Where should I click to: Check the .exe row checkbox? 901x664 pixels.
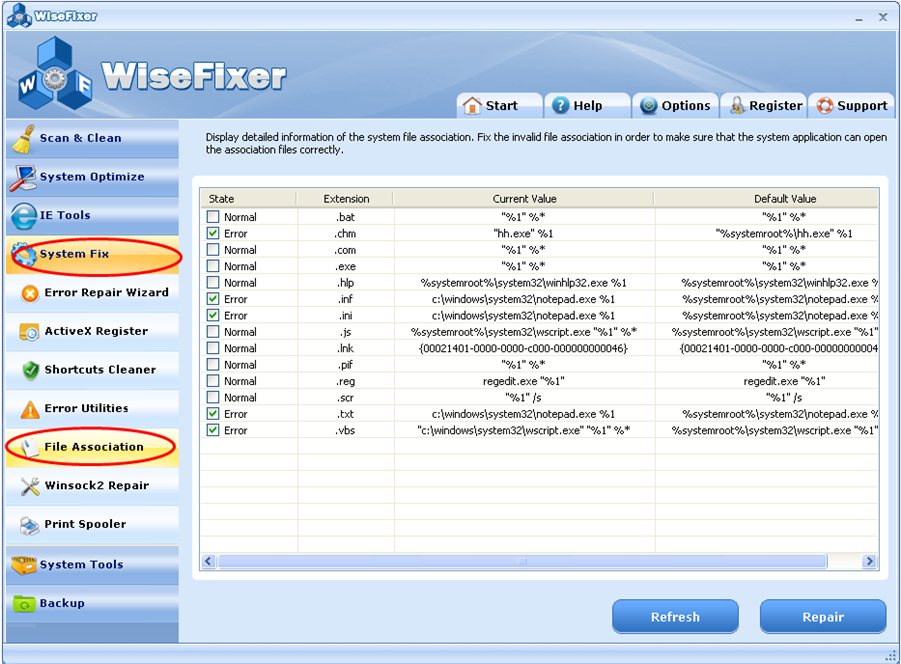[x=213, y=266]
